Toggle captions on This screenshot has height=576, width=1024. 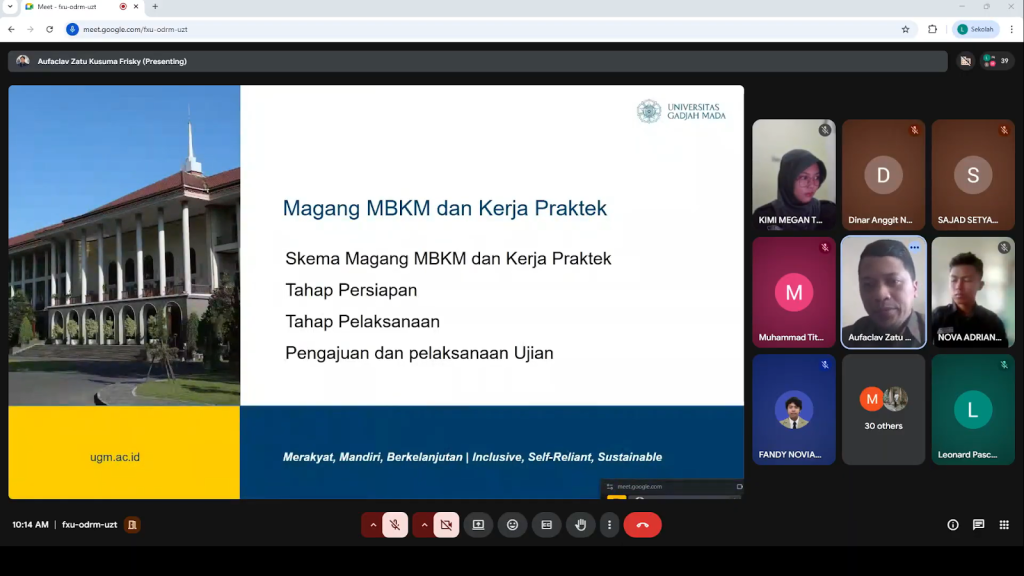tap(546, 525)
